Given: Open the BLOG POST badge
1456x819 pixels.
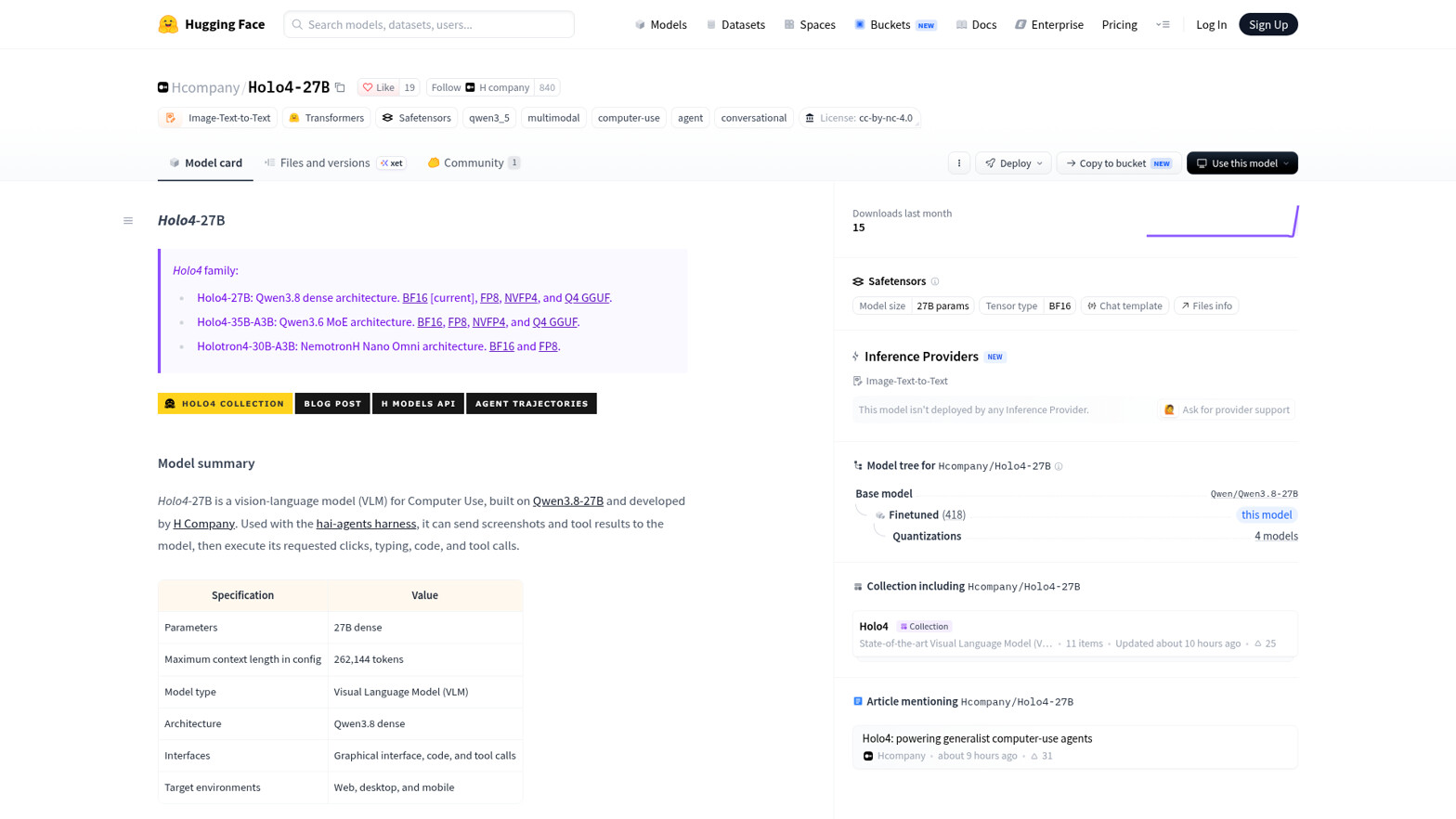Looking at the screenshot, I should [332, 404].
